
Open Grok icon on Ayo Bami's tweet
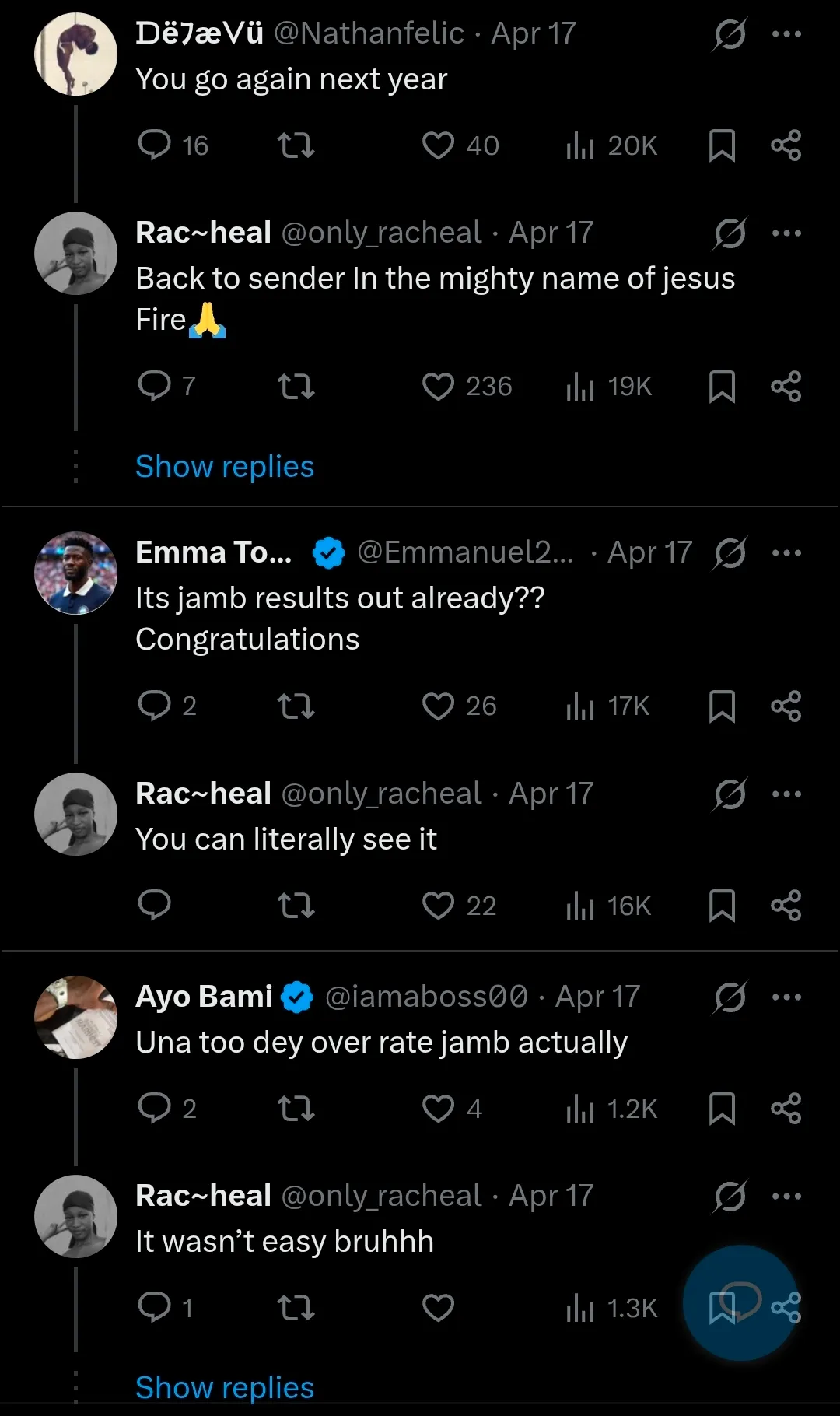point(730,997)
